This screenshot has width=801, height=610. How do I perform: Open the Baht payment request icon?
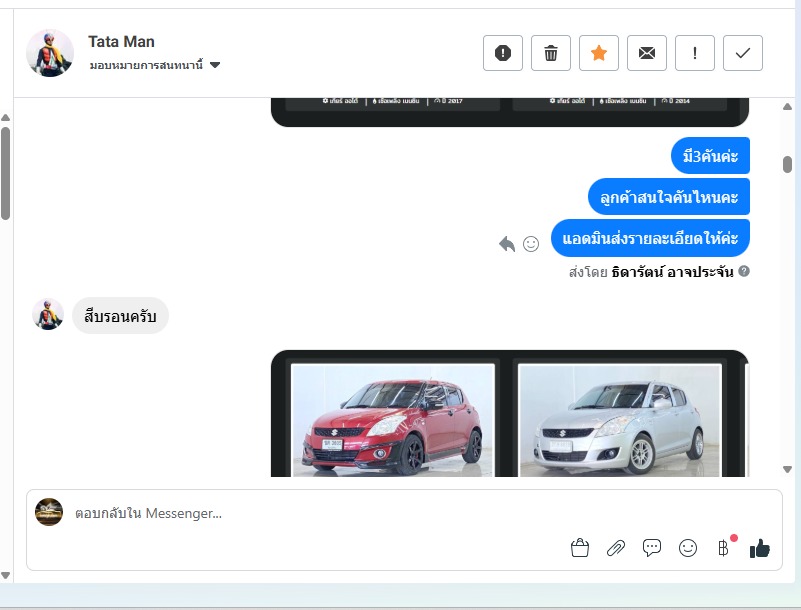coord(724,548)
